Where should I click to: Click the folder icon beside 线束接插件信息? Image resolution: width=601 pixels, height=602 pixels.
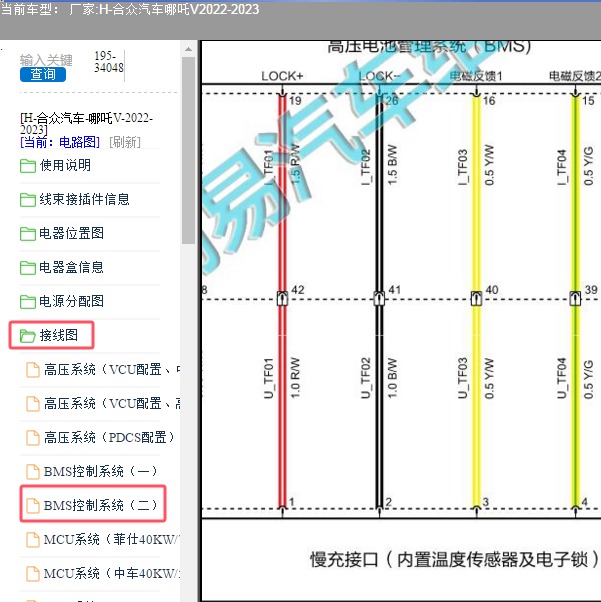coord(28,200)
